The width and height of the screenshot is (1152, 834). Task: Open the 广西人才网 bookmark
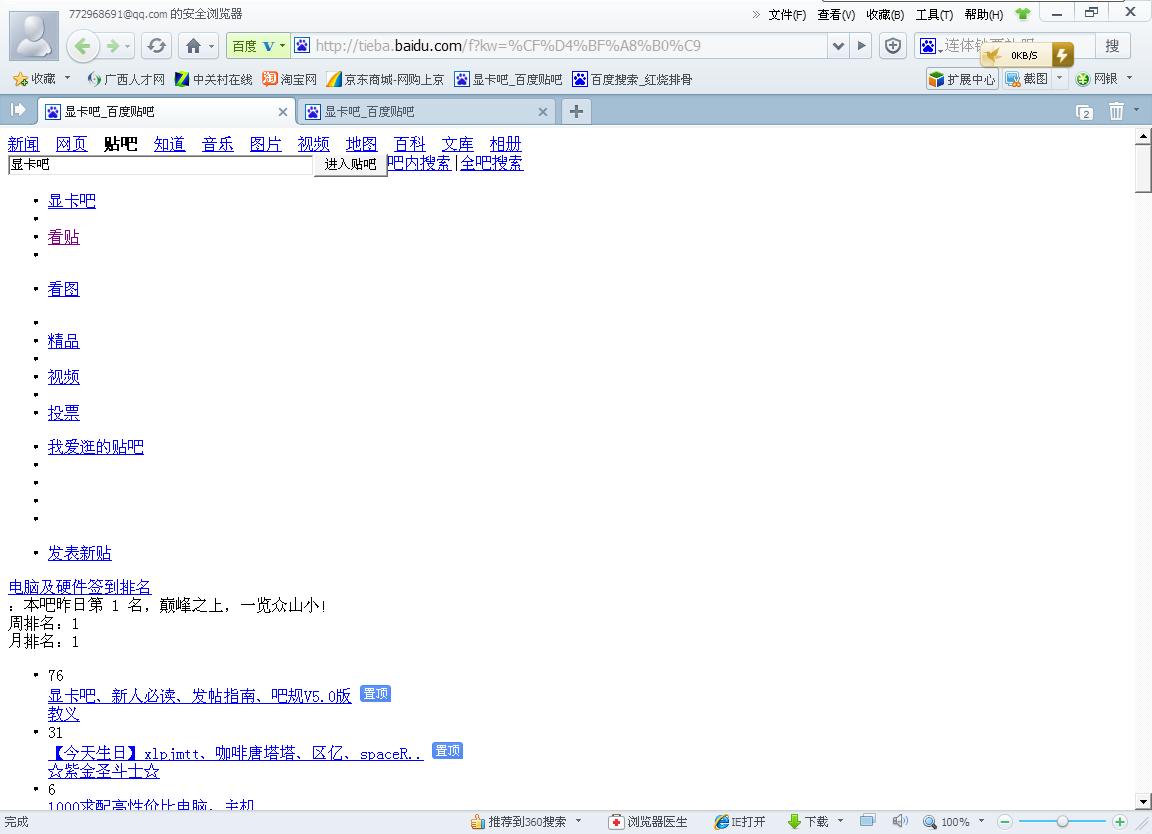click(x=126, y=79)
